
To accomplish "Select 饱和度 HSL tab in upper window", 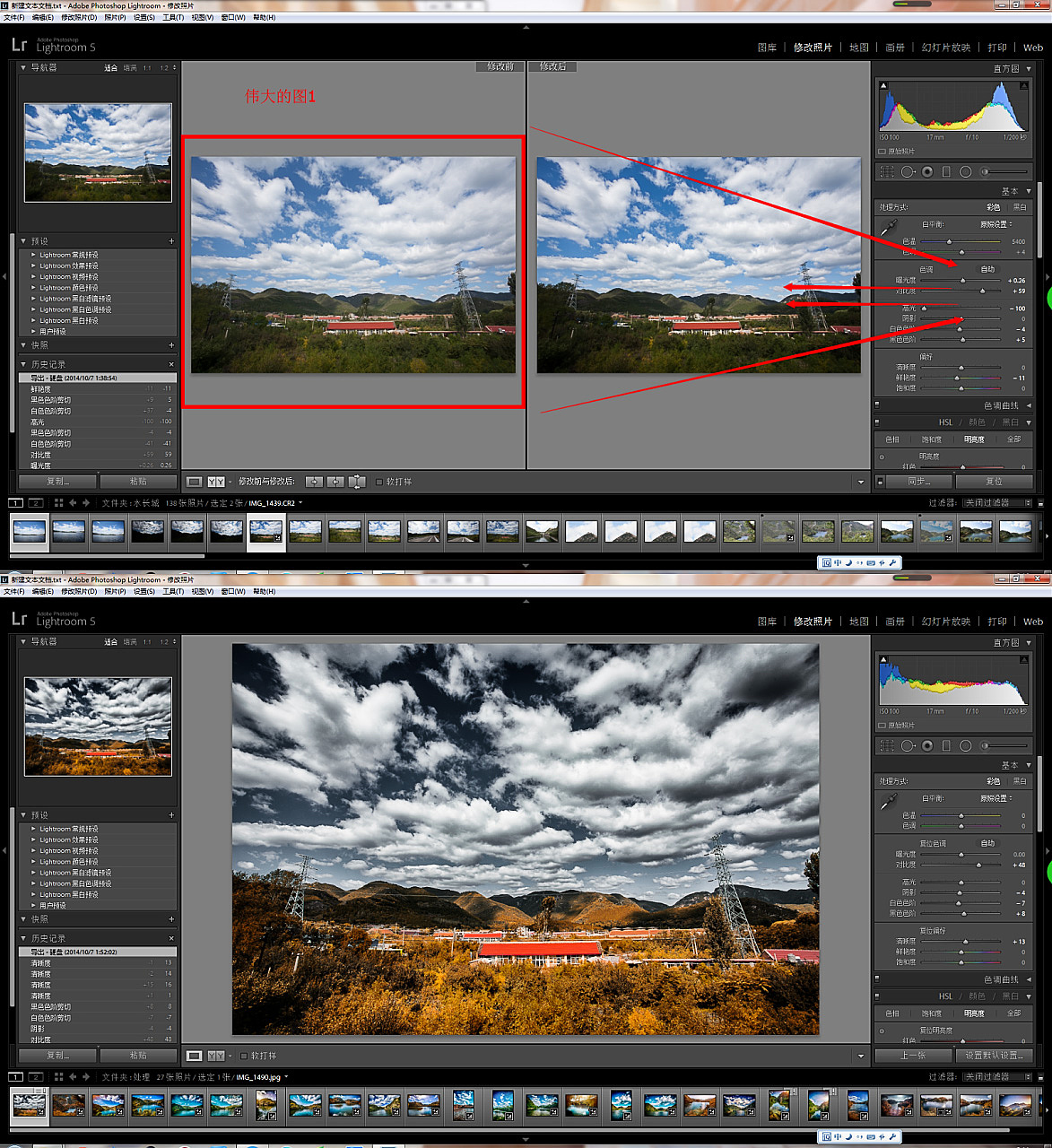I will [x=932, y=439].
